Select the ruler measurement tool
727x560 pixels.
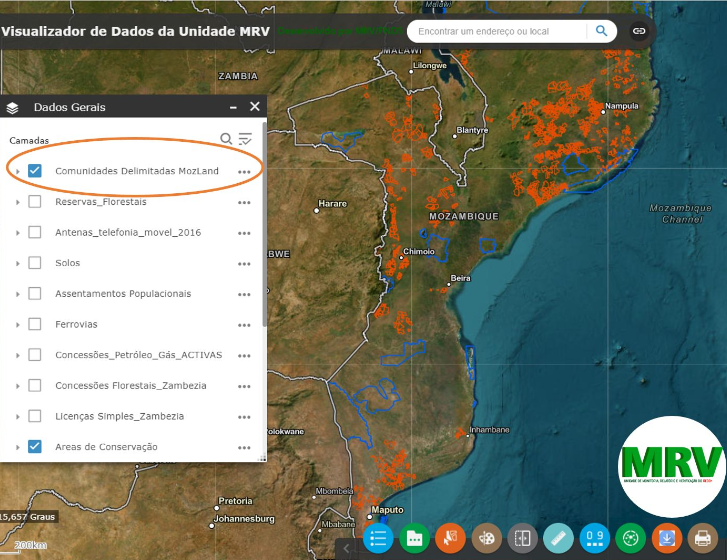point(558,537)
